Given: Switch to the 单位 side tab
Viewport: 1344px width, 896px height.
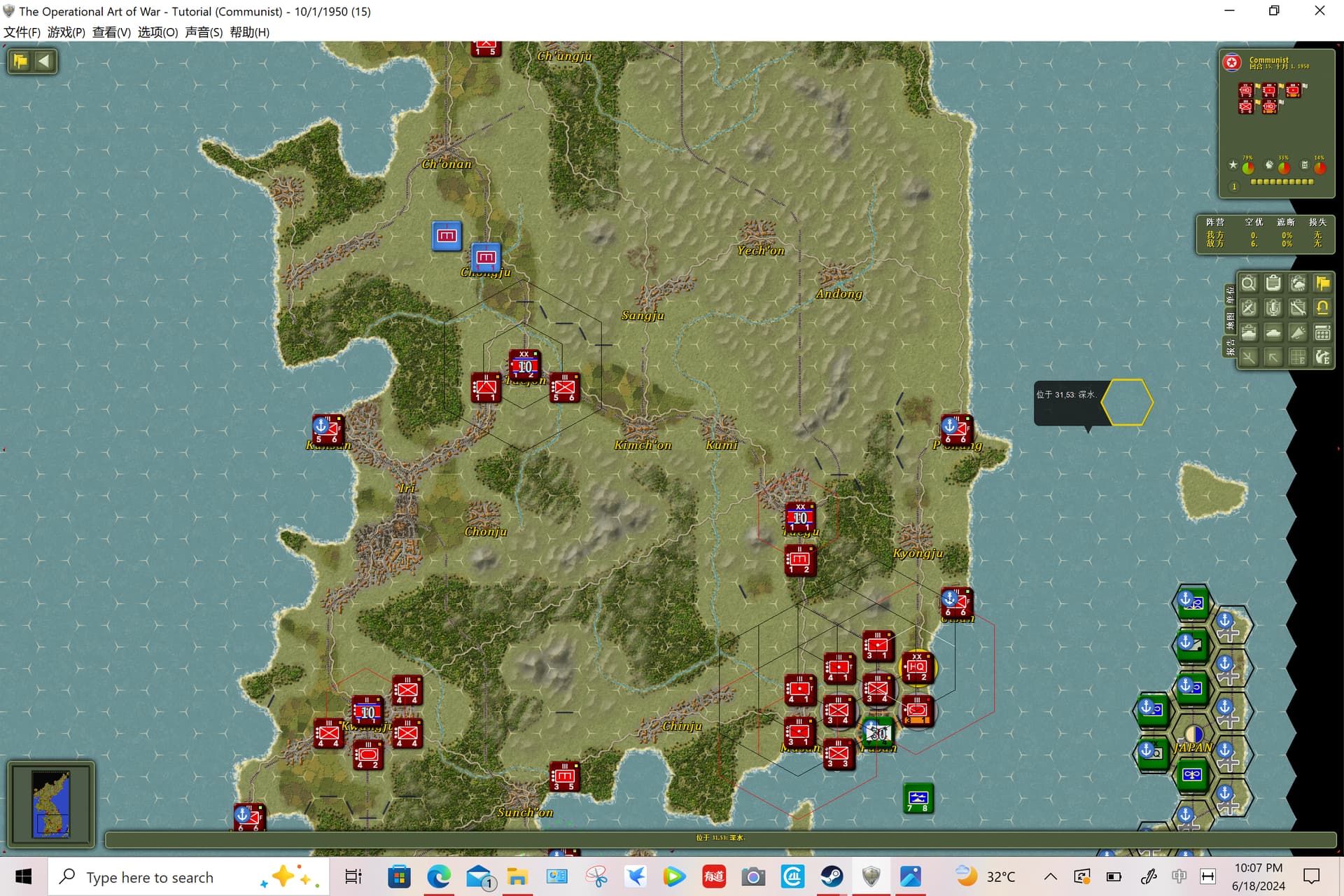Looking at the screenshot, I should click(1230, 295).
